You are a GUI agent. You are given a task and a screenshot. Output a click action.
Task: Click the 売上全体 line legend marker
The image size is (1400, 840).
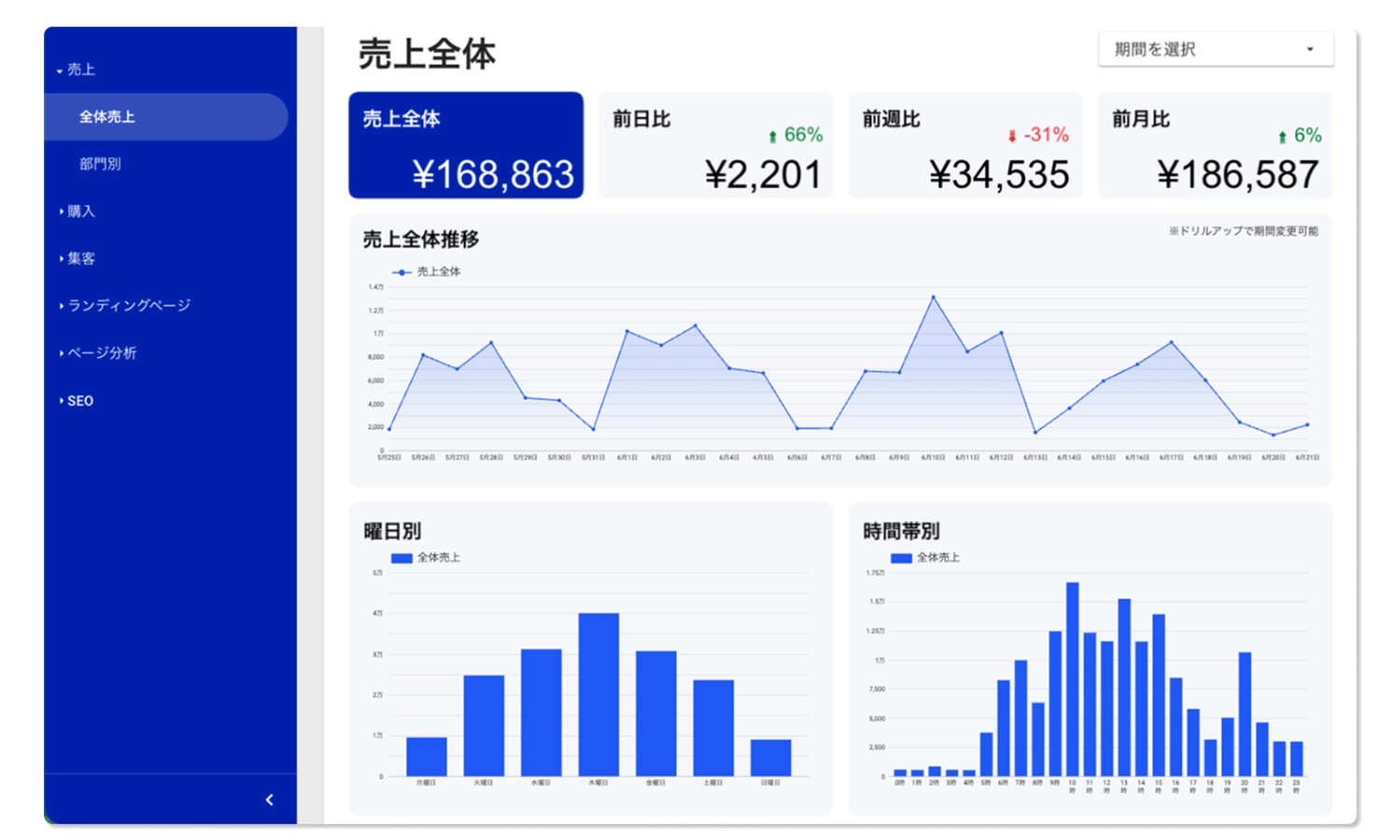tap(401, 273)
